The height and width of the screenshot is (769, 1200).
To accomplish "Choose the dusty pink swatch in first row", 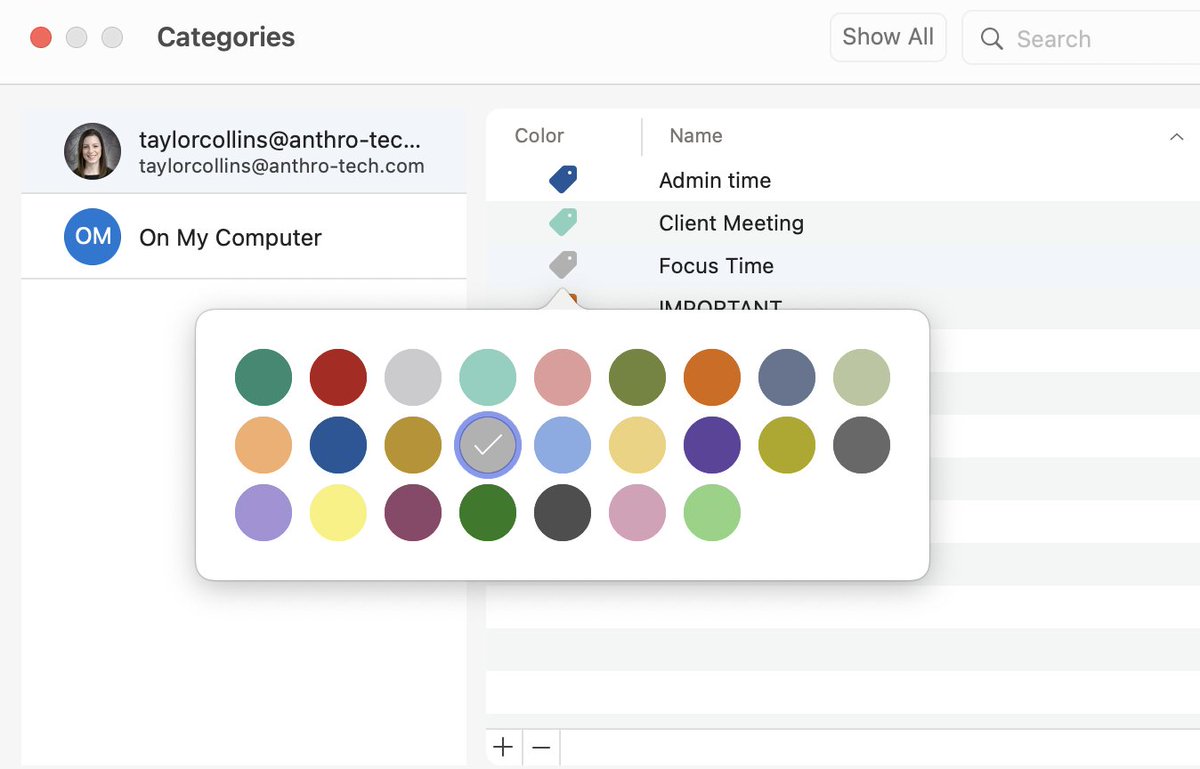I will point(563,377).
